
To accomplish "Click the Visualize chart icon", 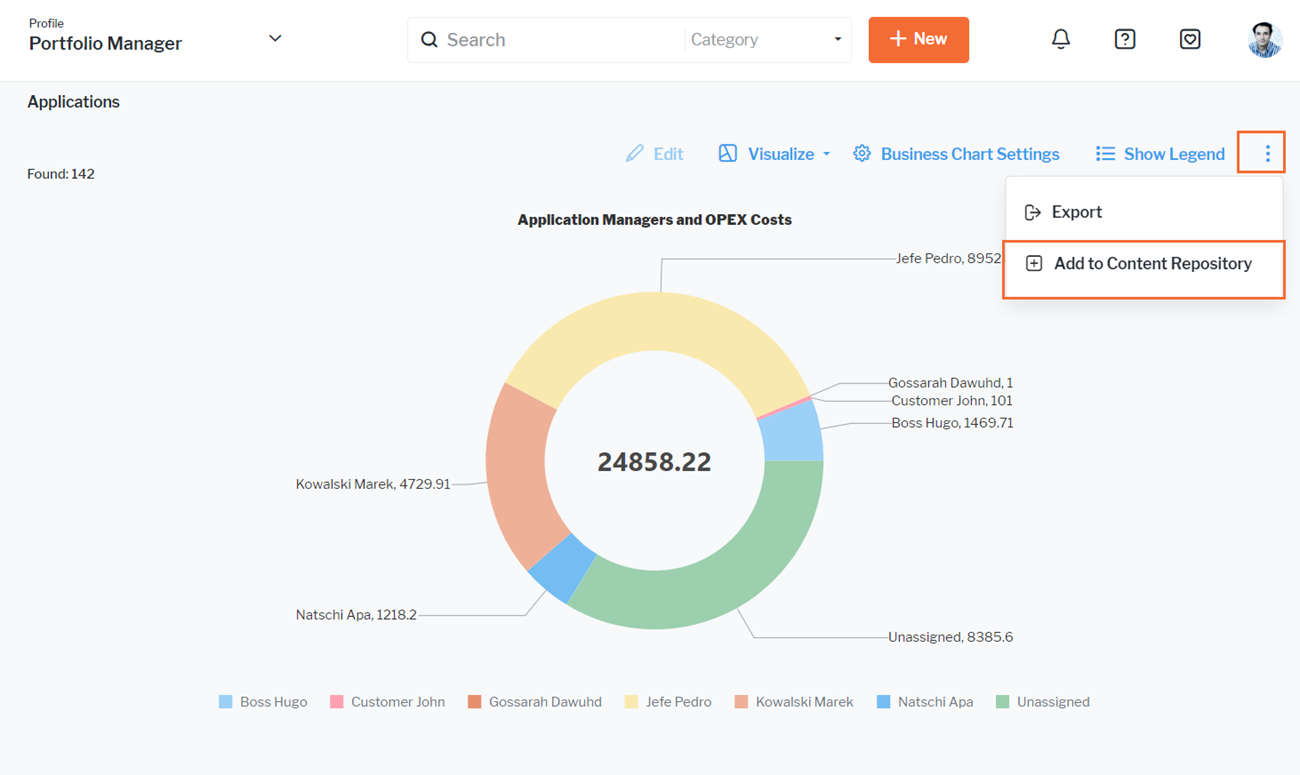I will click(x=728, y=153).
